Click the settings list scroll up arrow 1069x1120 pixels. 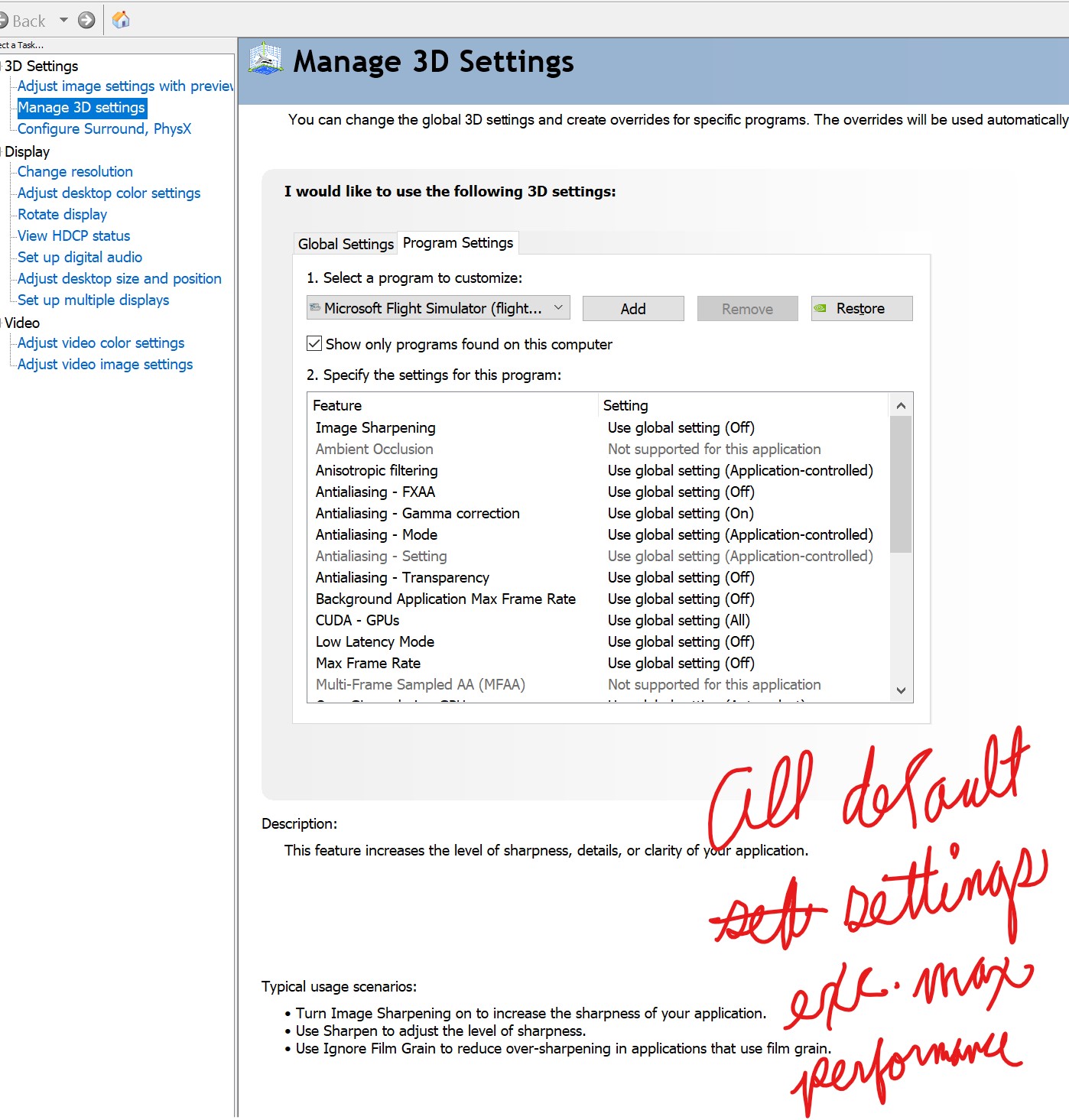point(901,406)
